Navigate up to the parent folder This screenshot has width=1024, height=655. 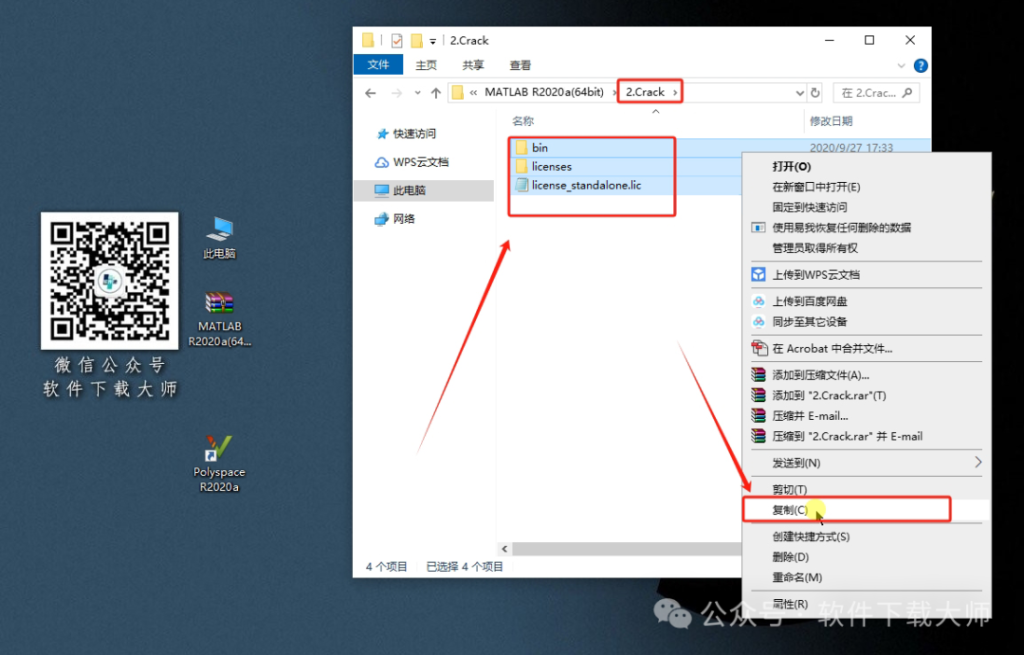click(x=437, y=91)
